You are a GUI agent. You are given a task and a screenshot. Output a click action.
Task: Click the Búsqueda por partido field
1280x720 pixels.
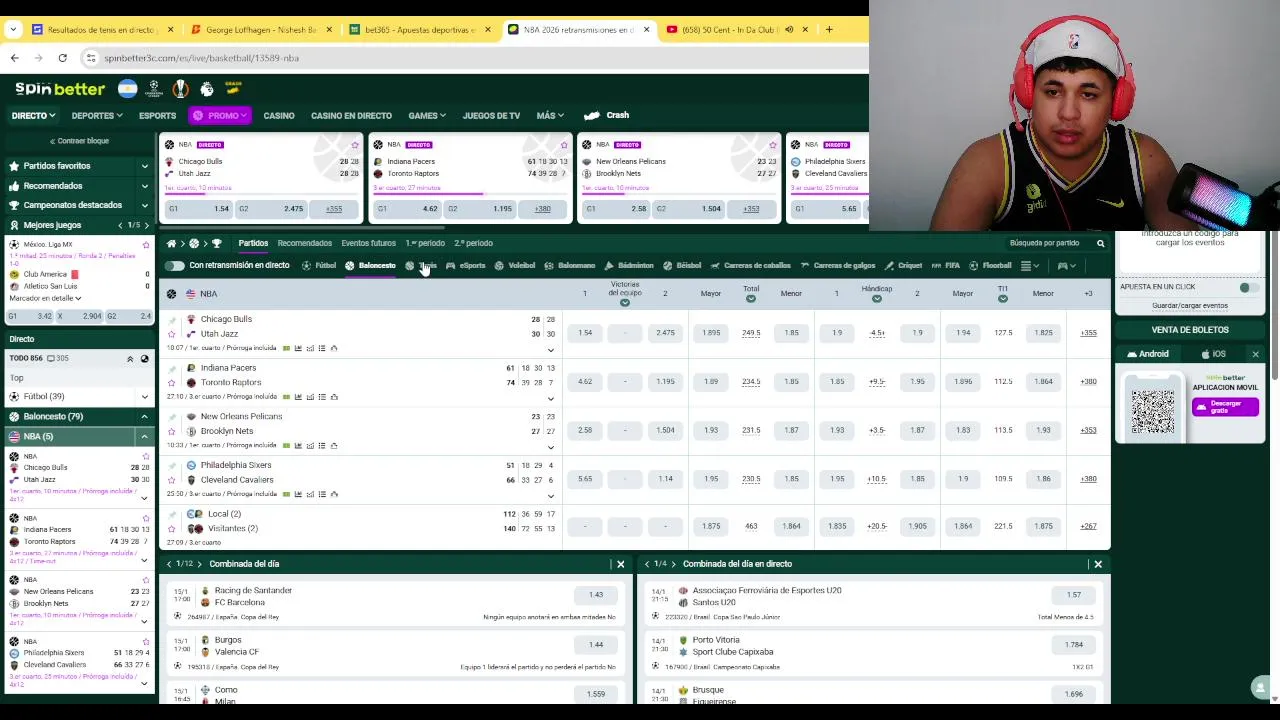[x=1047, y=243]
